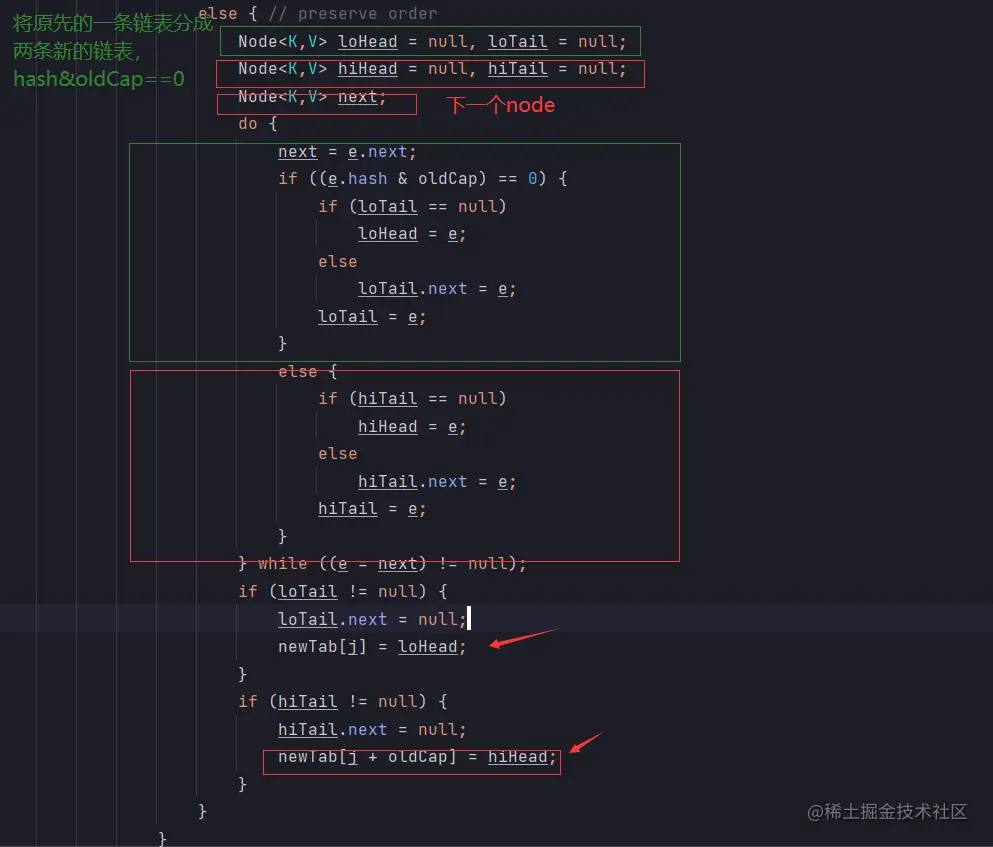Select the "hiHead = e;" assignment
Screen dimensions: 993x847
coord(412,427)
